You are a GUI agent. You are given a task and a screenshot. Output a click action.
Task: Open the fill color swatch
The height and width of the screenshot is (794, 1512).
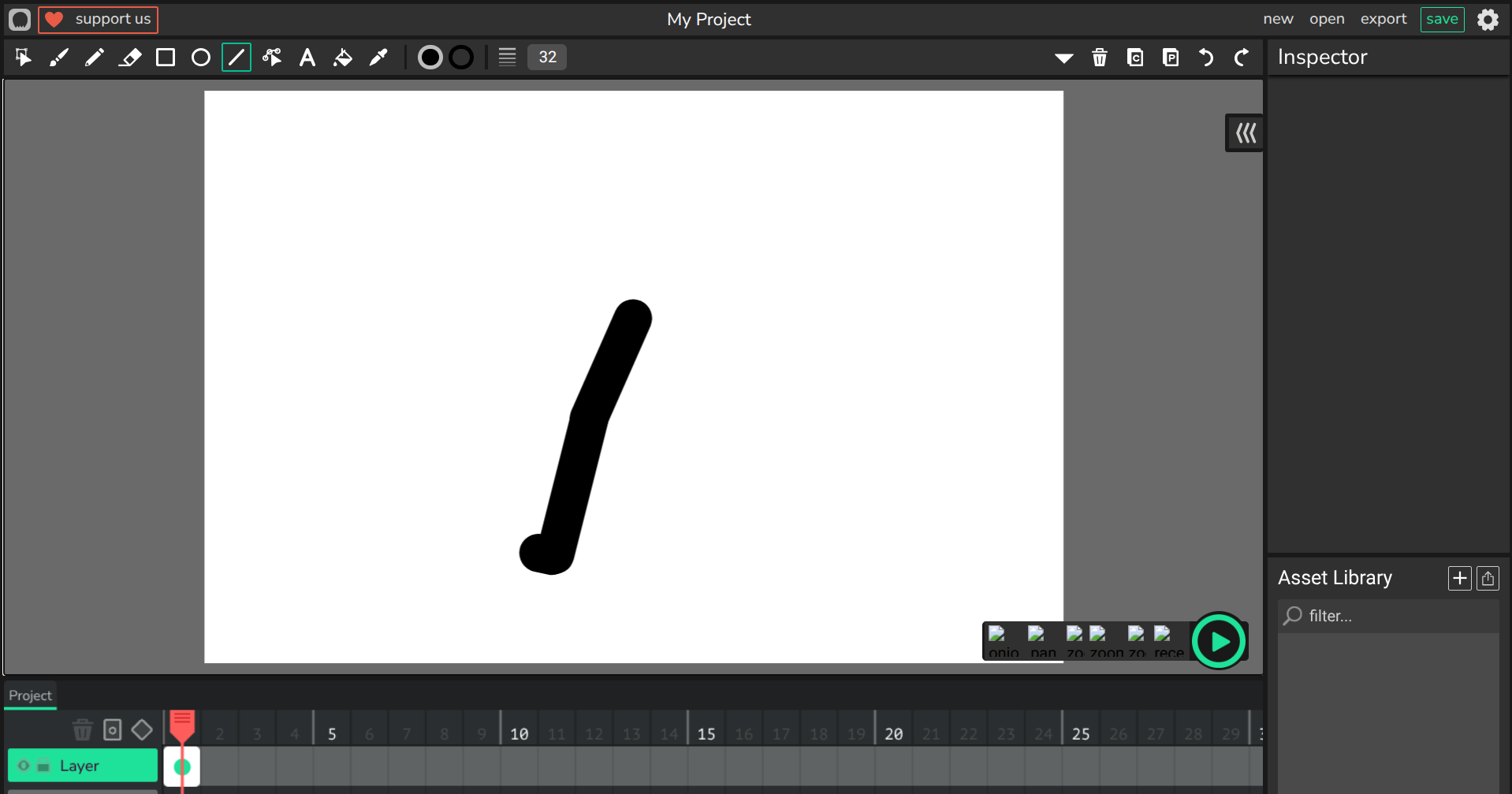click(x=430, y=58)
